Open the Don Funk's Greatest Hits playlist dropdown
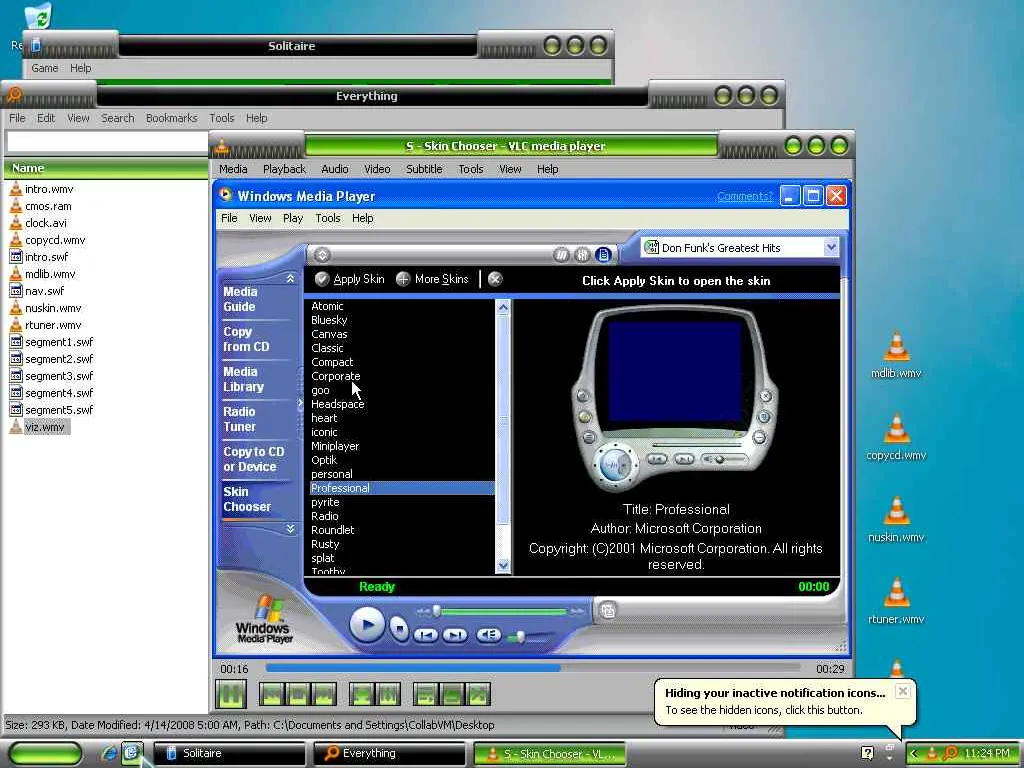 (831, 248)
